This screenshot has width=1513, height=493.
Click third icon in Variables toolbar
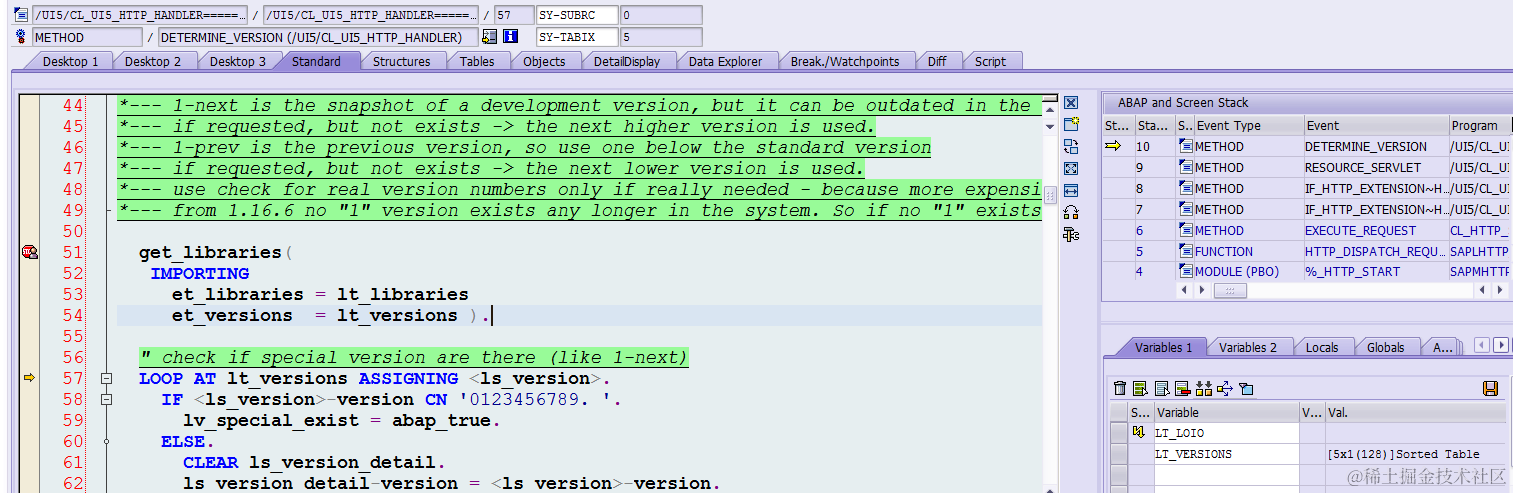[1162, 388]
